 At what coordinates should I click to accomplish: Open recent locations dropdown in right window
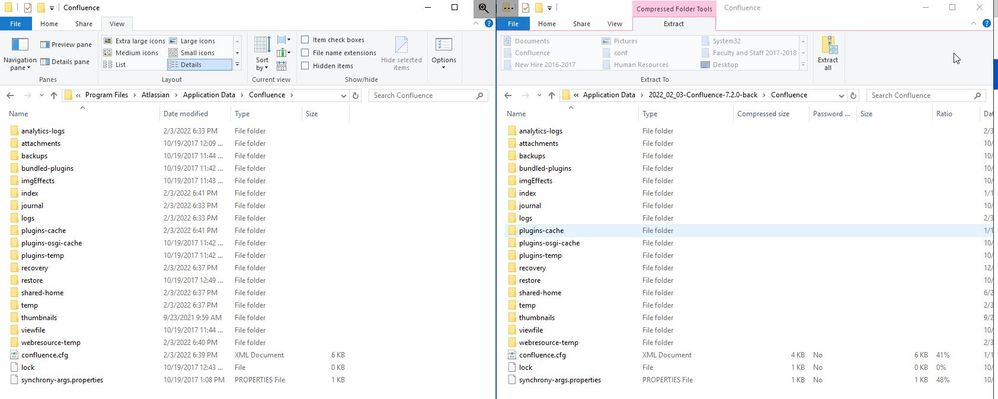[x=539, y=95]
